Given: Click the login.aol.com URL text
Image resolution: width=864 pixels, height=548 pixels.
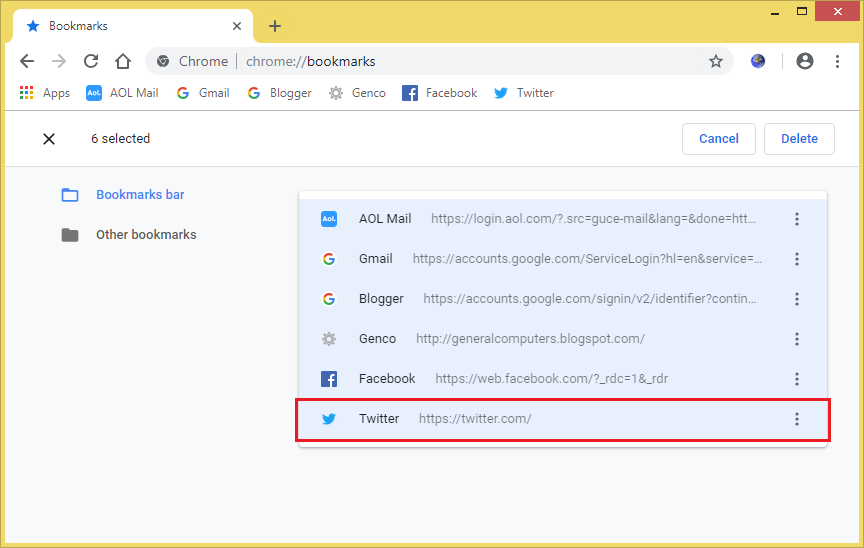Looking at the screenshot, I should [593, 219].
